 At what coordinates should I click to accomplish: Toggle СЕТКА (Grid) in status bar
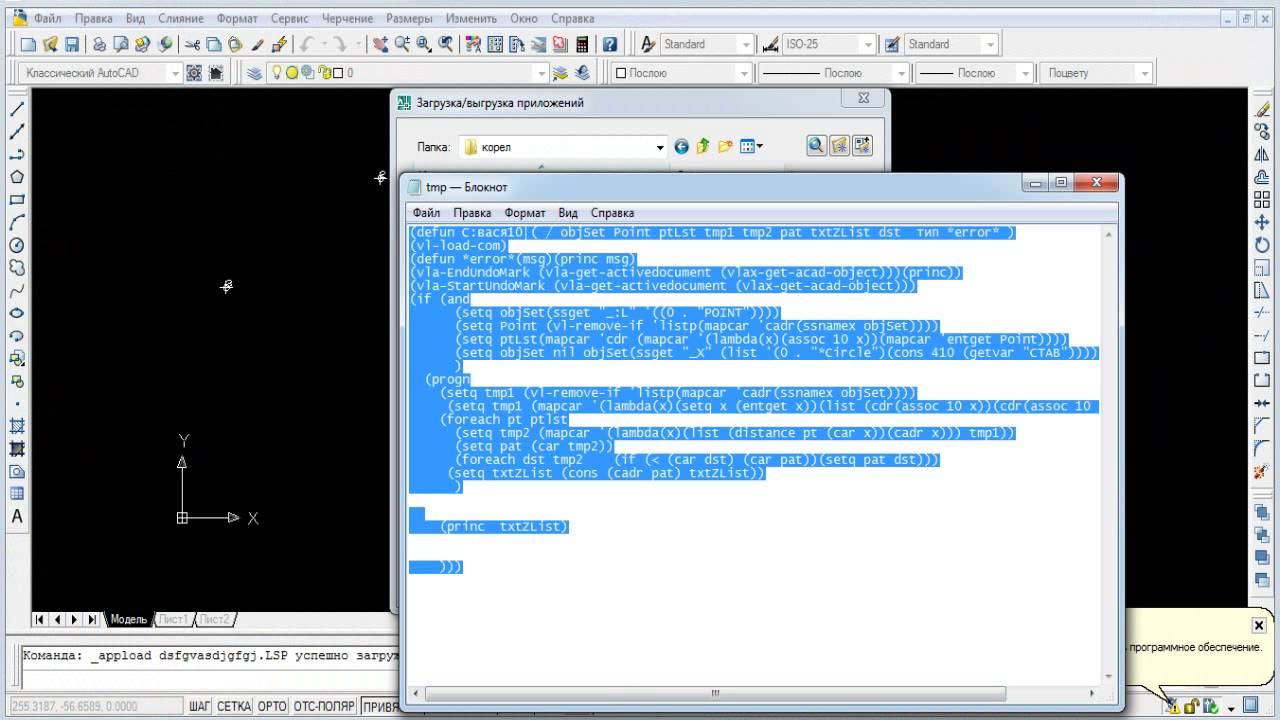[x=234, y=706]
